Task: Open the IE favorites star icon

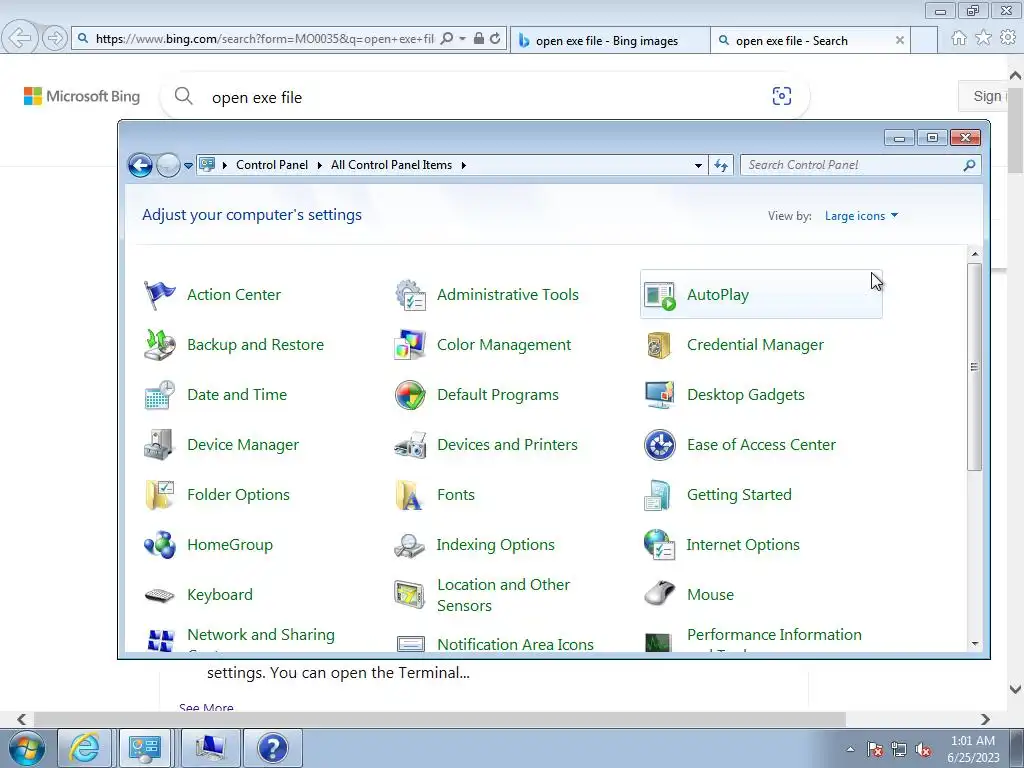Action: [983, 39]
